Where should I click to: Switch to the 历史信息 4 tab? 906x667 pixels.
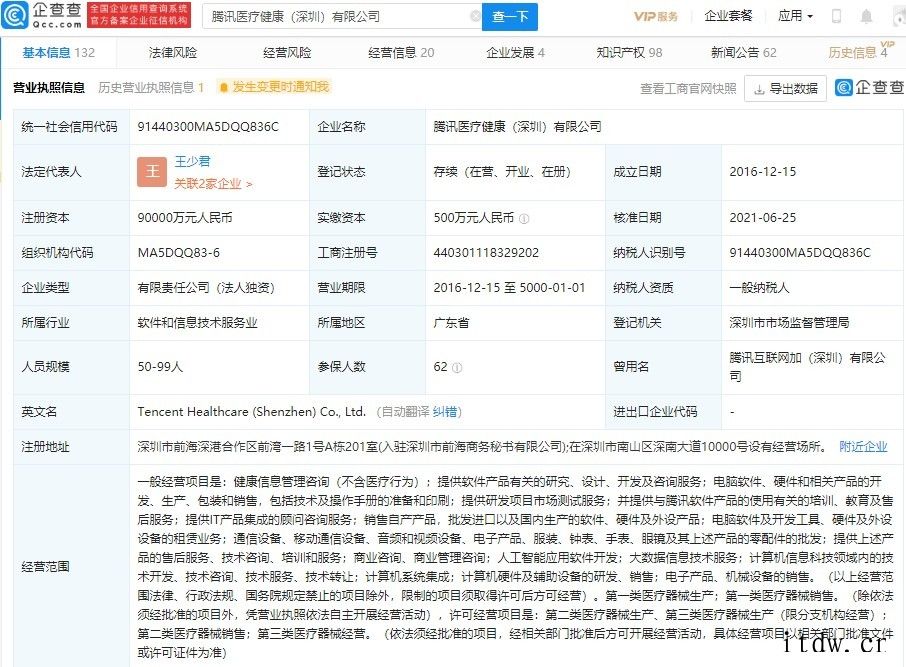[858, 53]
